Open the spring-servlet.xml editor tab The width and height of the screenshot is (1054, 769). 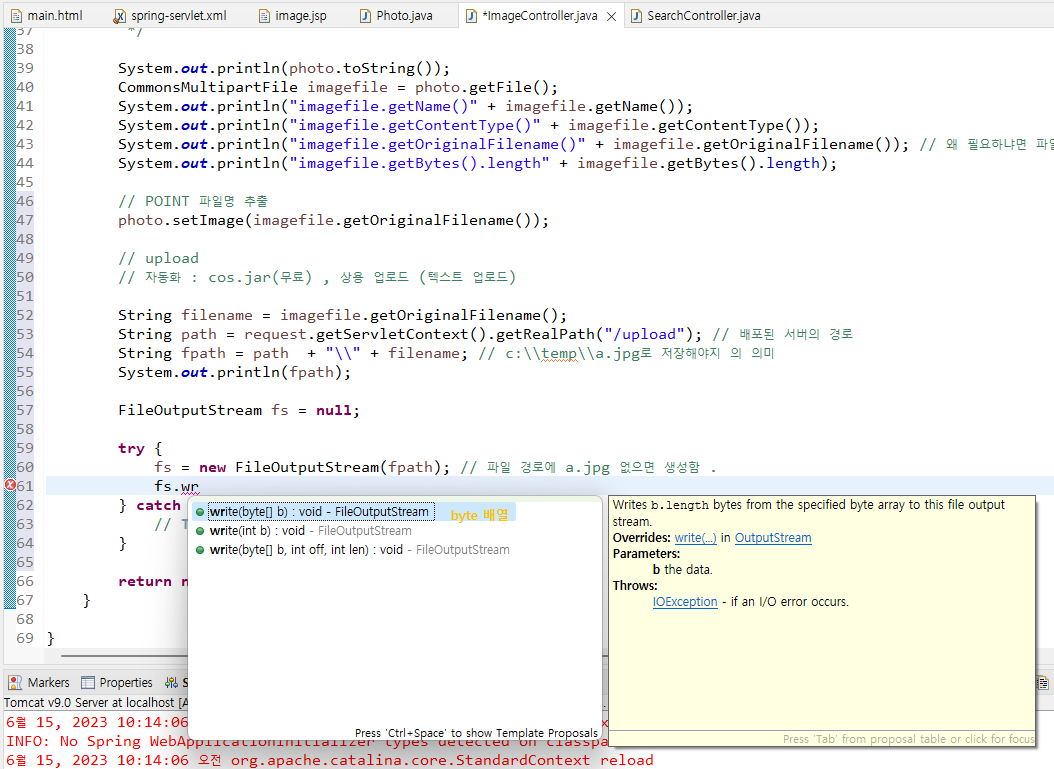[170, 15]
